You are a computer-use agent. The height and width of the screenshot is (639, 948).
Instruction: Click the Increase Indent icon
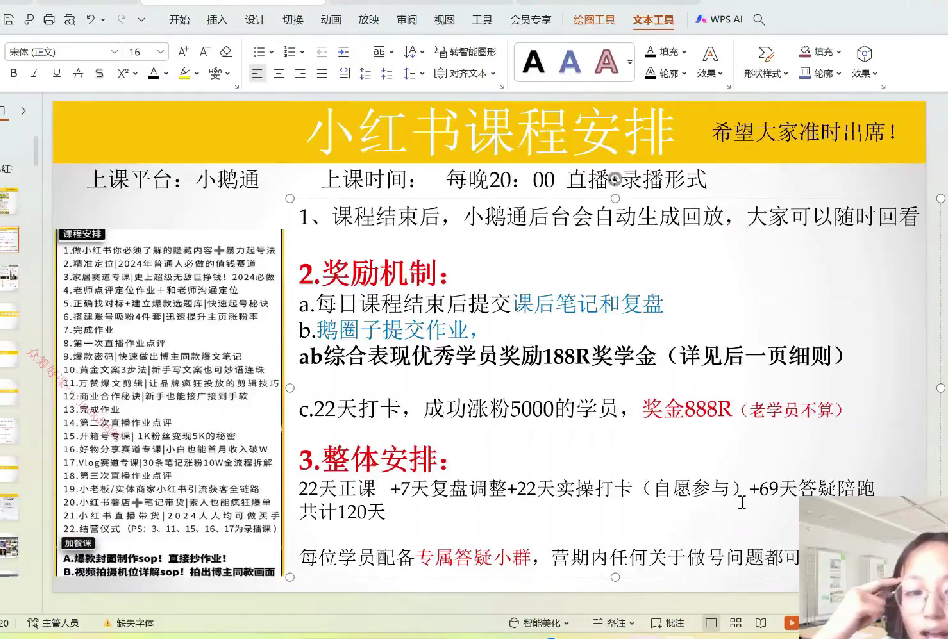[343, 52]
